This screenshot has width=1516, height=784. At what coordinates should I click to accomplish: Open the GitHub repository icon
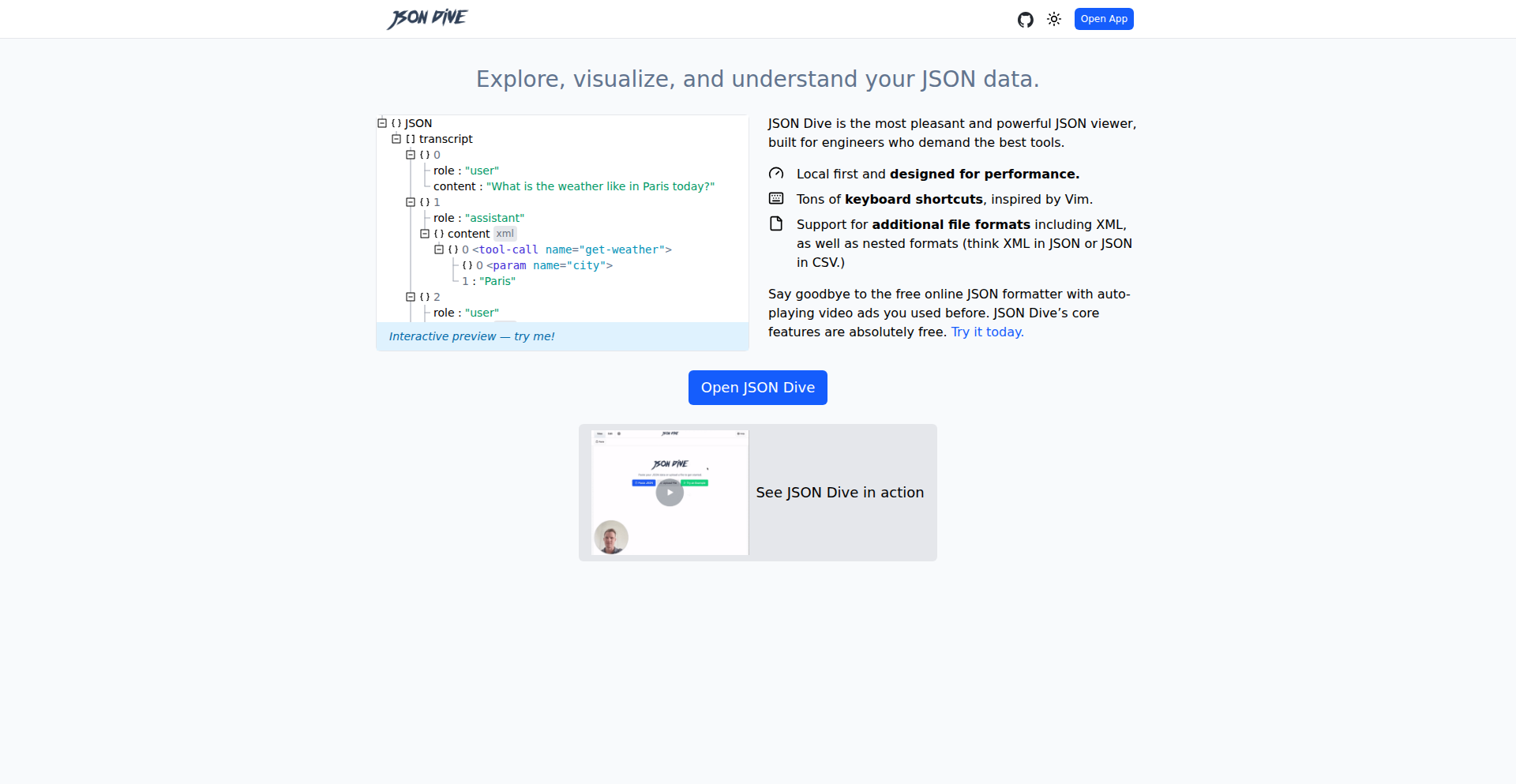coord(1025,20)
